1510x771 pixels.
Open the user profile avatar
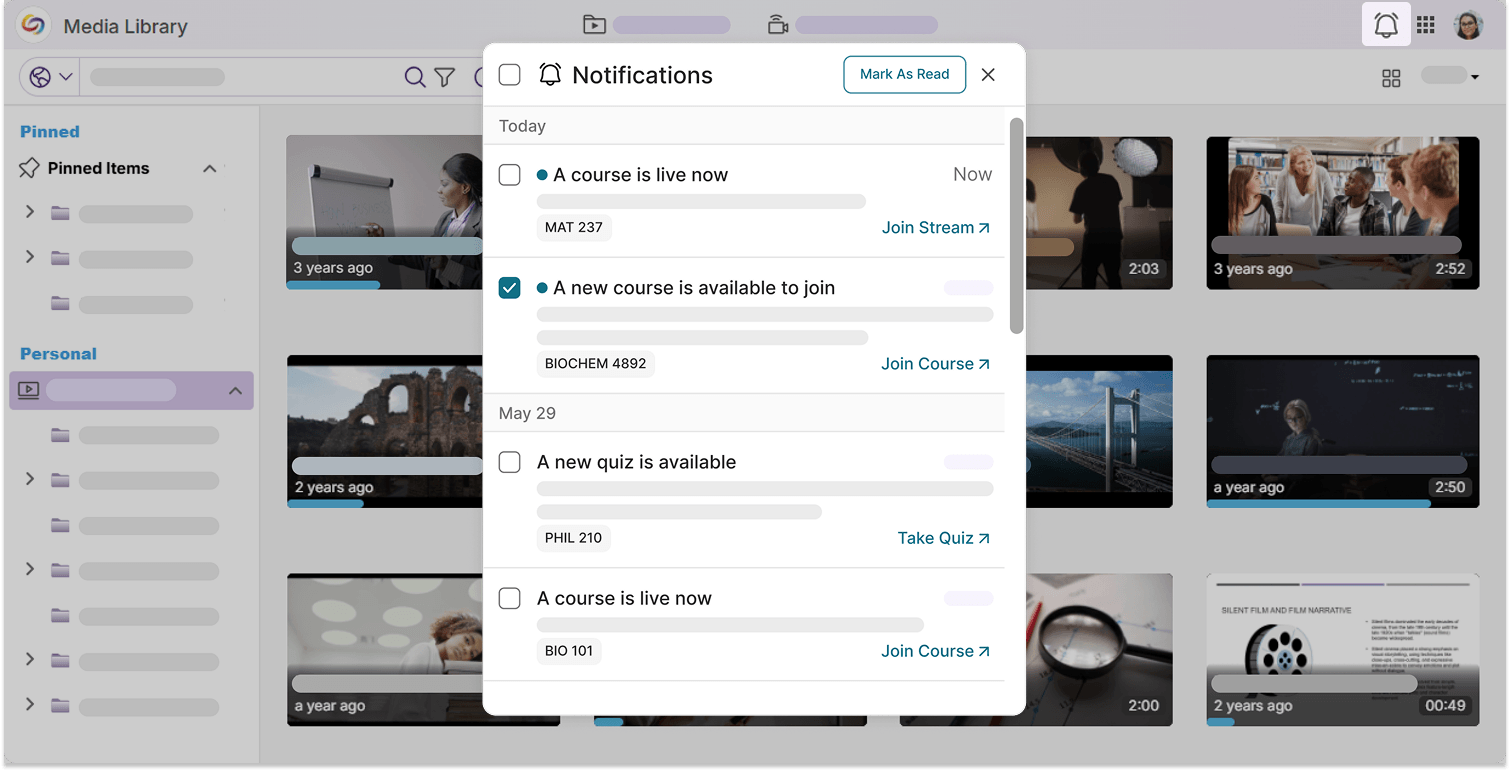1468,25
